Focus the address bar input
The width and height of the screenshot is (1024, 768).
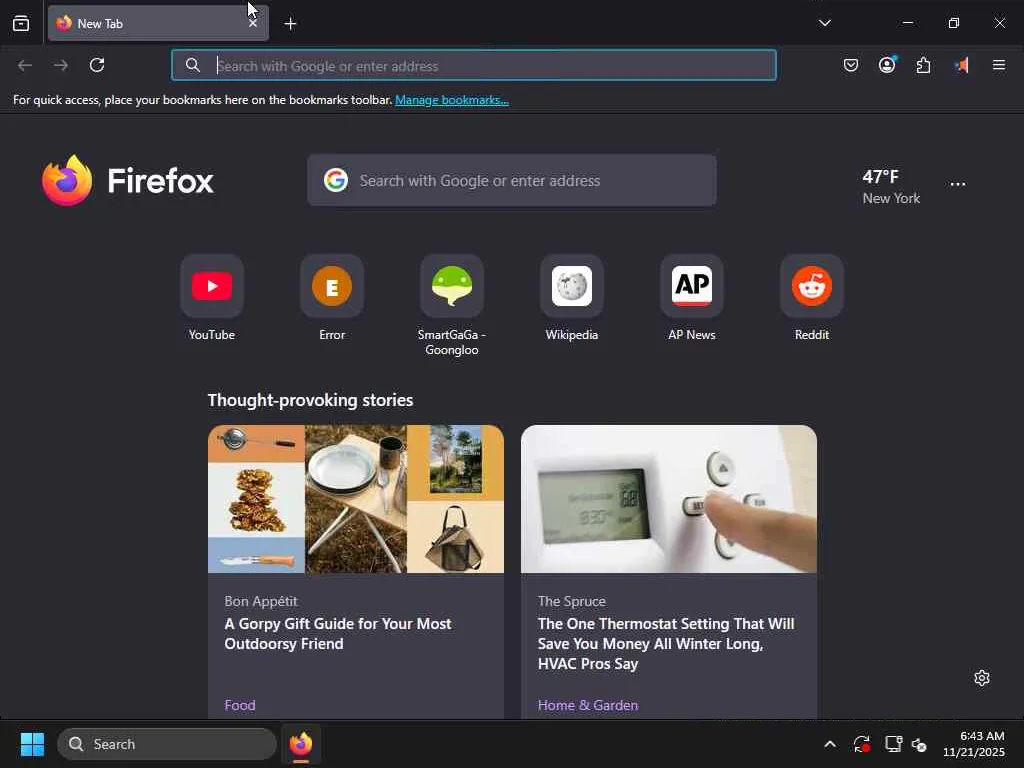pos(473,65)
